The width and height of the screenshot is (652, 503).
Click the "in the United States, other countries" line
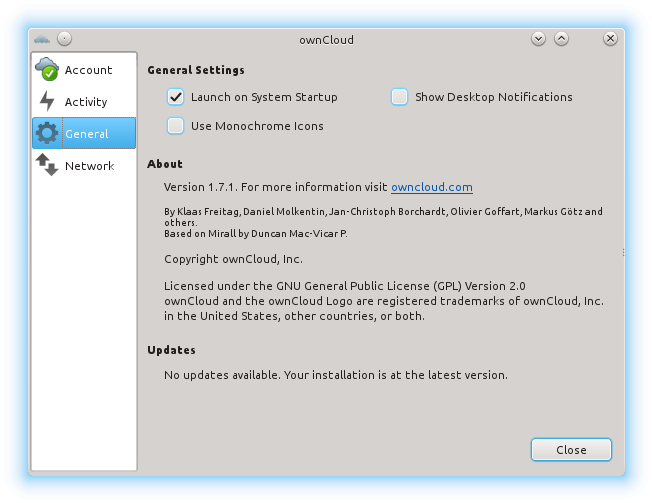point(294,316)
